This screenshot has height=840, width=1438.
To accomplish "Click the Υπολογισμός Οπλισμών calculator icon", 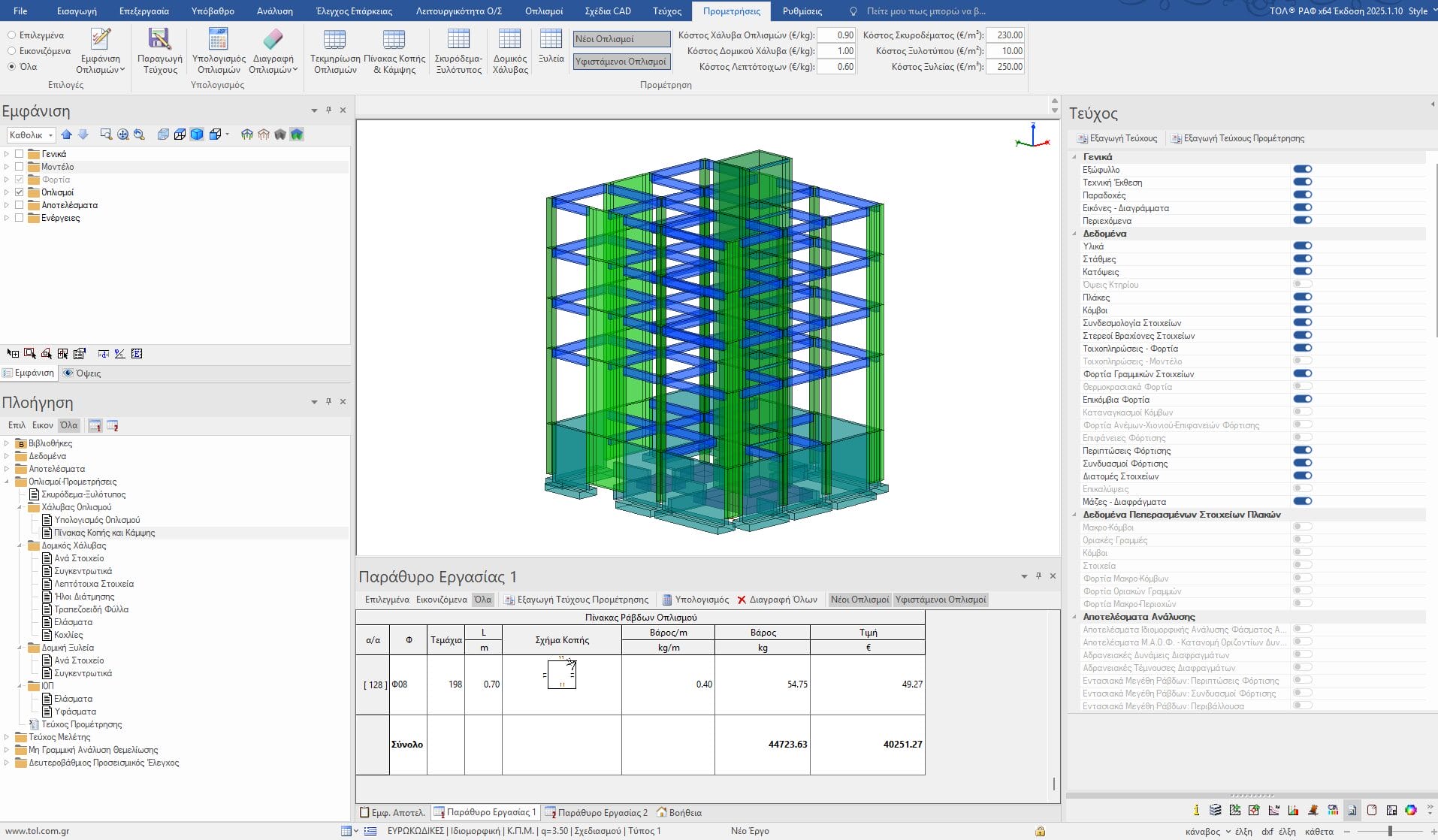I will coord(218,39).
